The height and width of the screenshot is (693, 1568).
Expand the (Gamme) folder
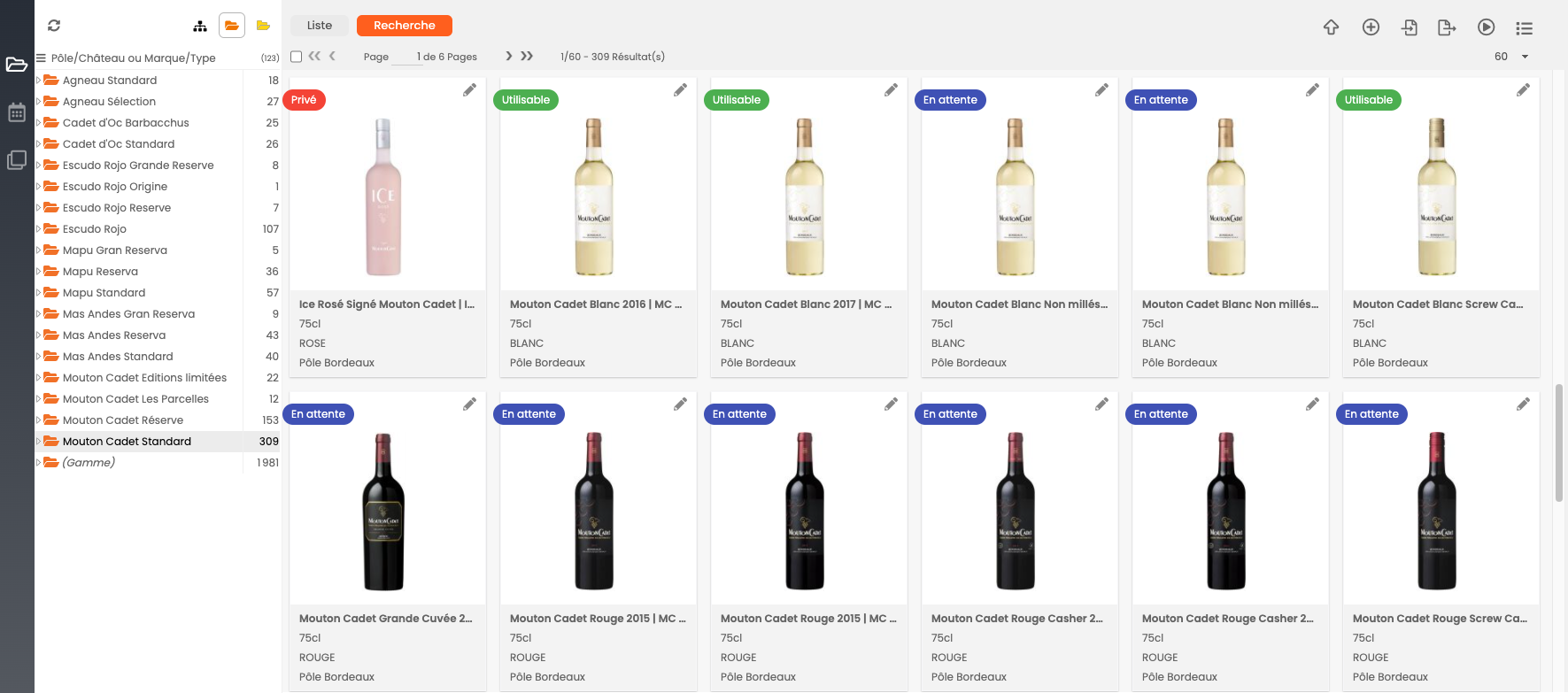tap(38, 463)
